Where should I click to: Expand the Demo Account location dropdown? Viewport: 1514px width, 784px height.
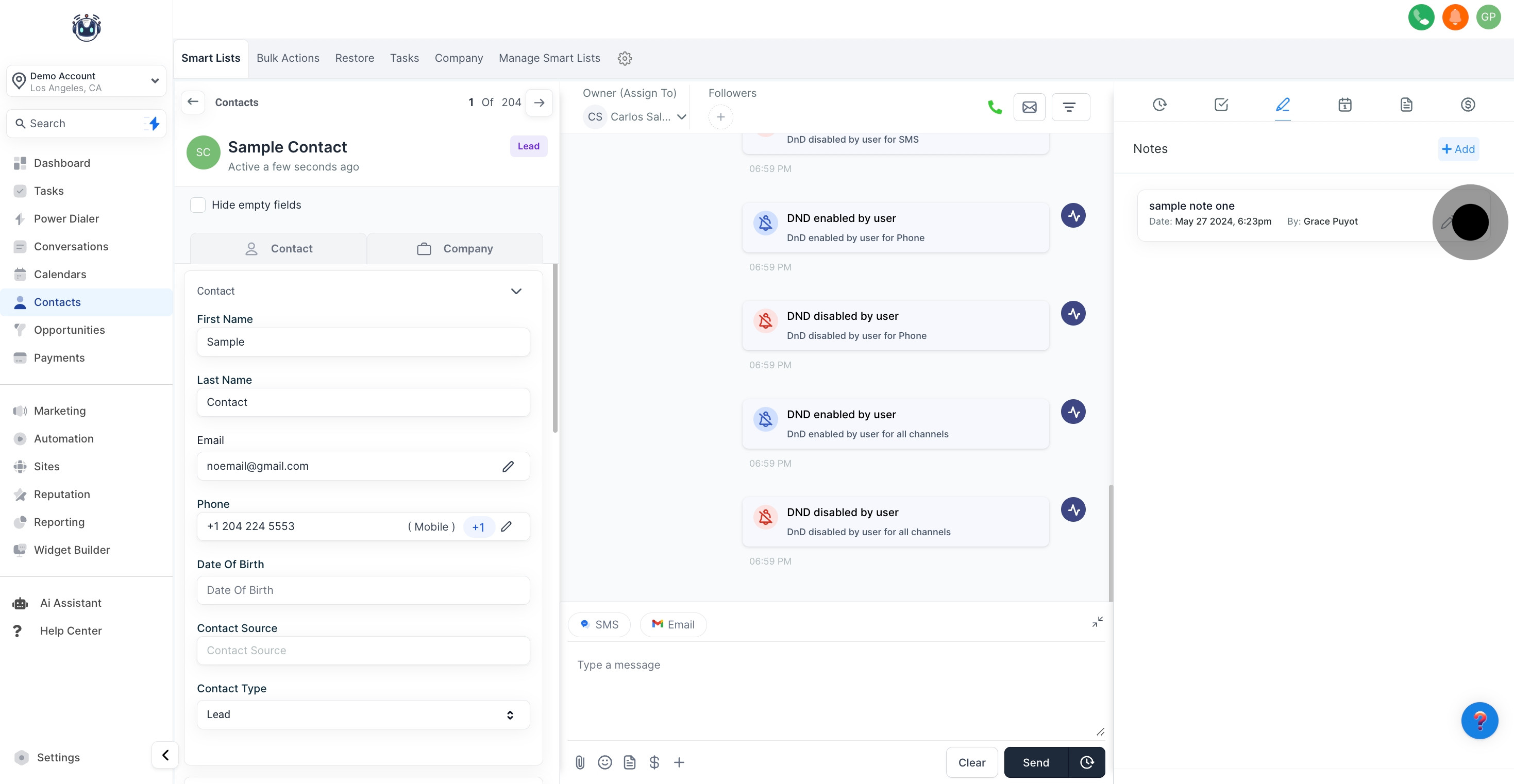click(x=86, y=81)
